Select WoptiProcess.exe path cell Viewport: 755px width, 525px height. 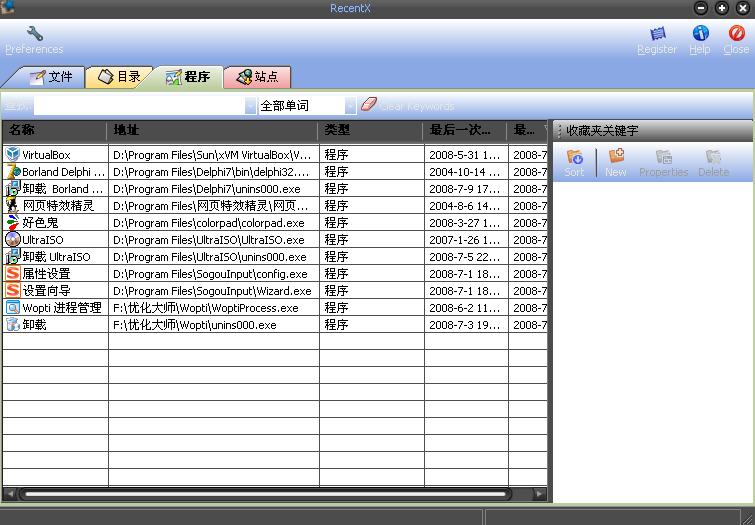coord(214,308)
